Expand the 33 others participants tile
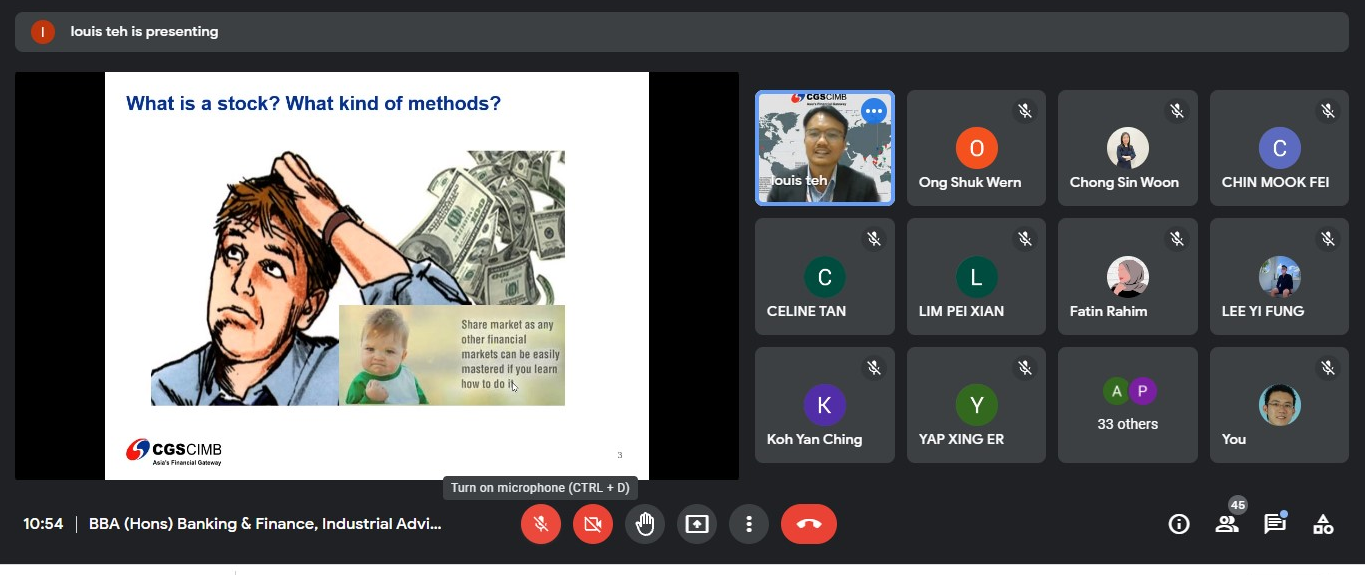 point(1127,405)
